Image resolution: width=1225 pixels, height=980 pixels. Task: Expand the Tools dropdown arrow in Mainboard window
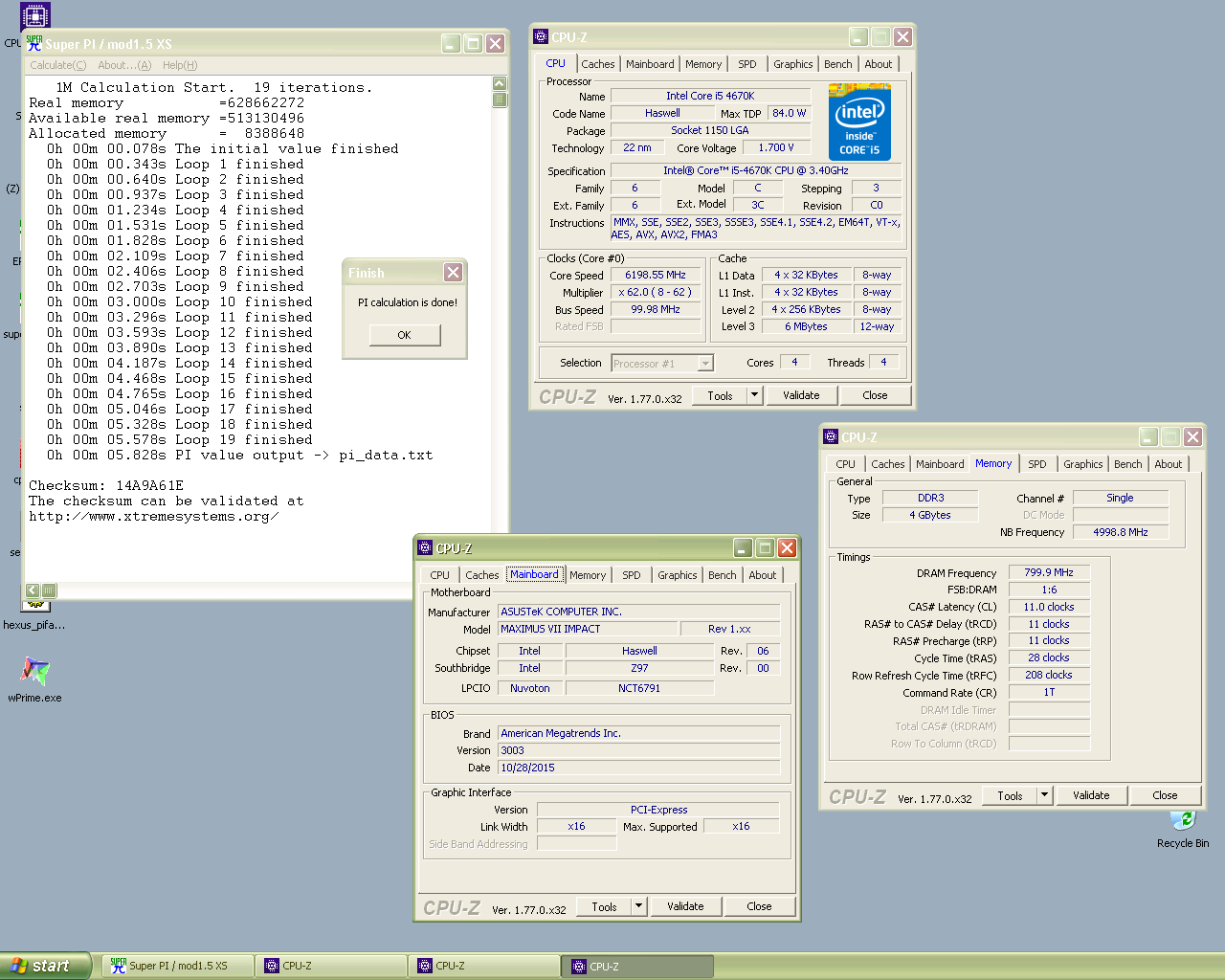click(638, 905)
